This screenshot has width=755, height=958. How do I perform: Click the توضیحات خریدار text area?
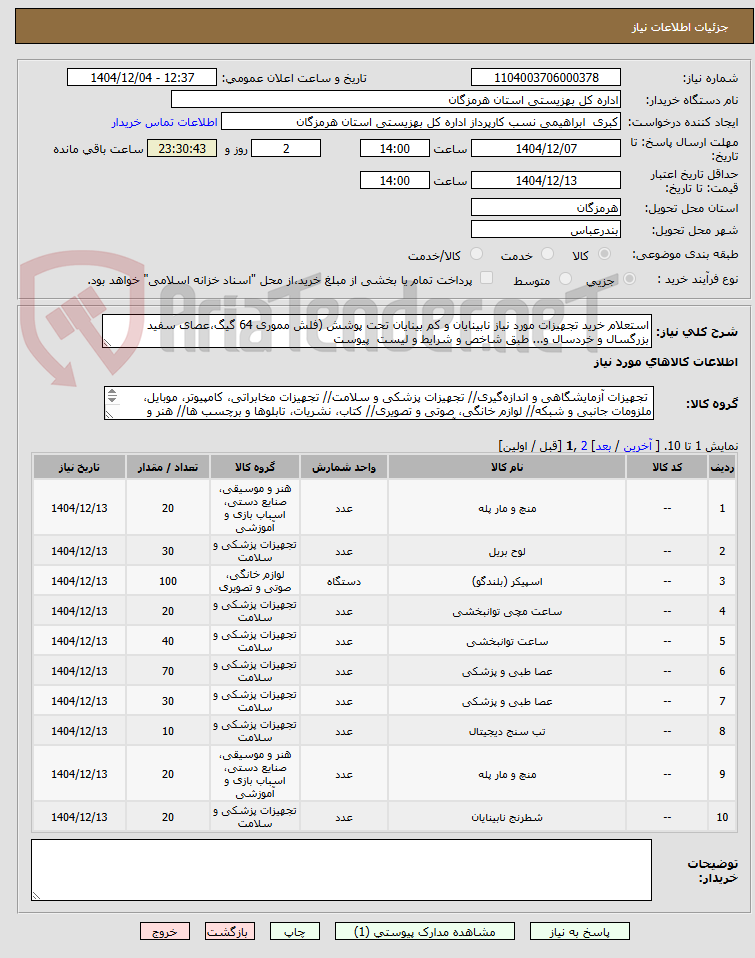coord(341,870)
